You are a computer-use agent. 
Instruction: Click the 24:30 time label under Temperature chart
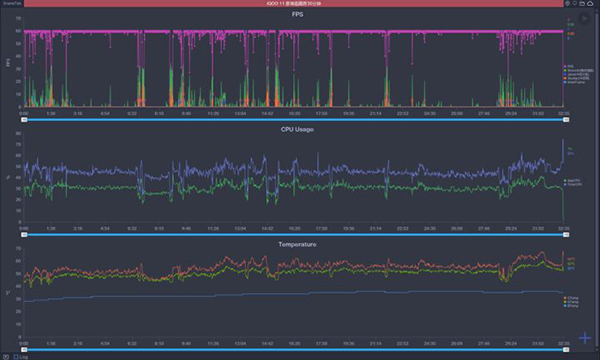[x=430, y=344]
